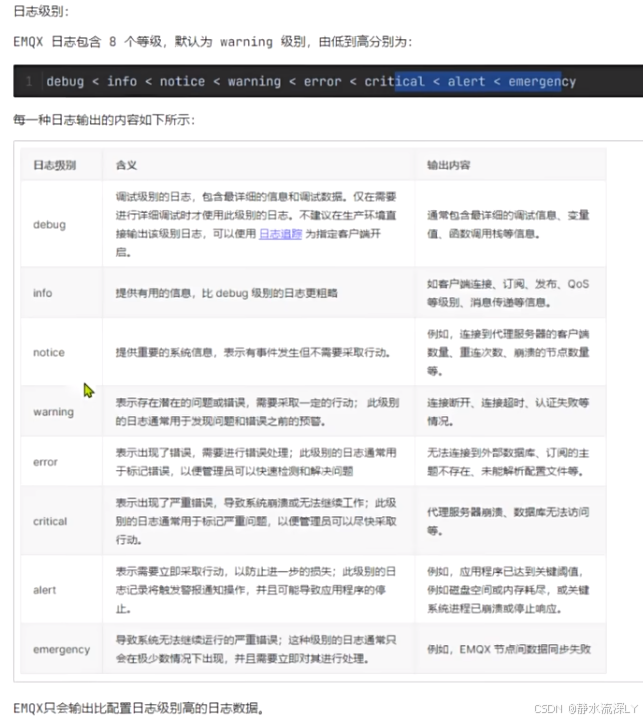Click the critical output 代理服务器崩溃
Viewport: 643px width, 720px height.
(x=465, y=512)
